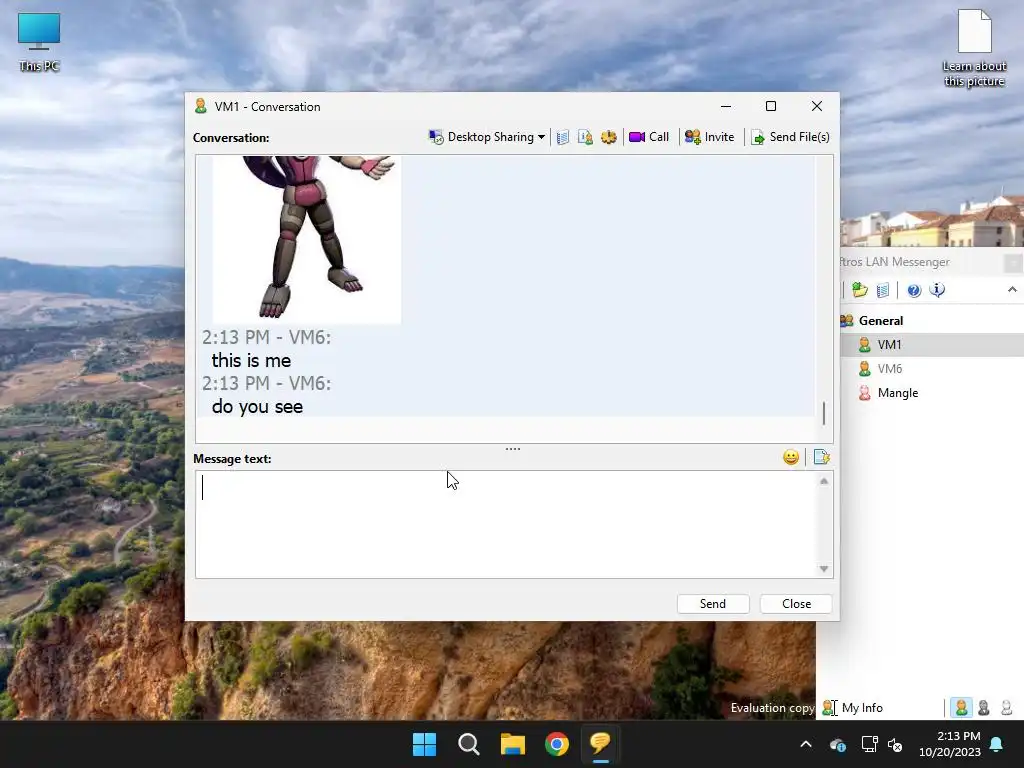Open received files folder icon in Softros Messenger
Image resolution: width=1024 pixels, height=768 pixels.
(859, 290)
